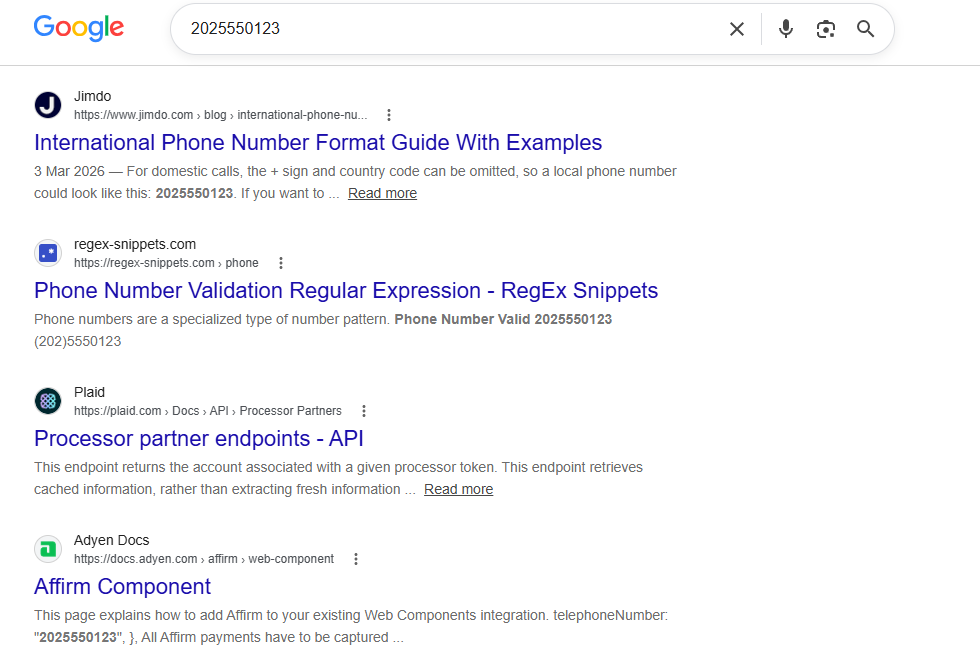Click the plaid.com Docs API breadcrumb
This screenshot has height=665, width=980.
coord(208,411)
